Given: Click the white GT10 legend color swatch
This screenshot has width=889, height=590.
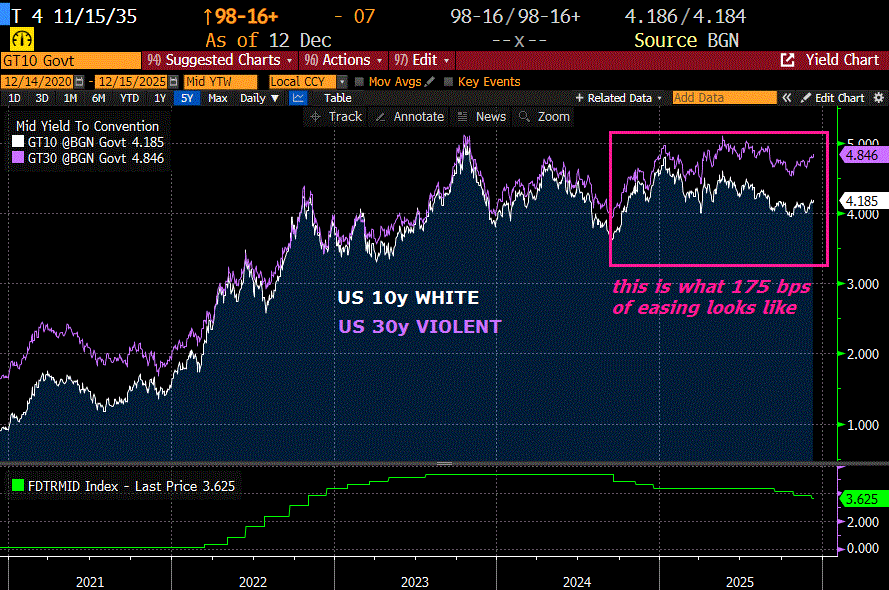Looking at the screenshot, I should tap(18, 141).
